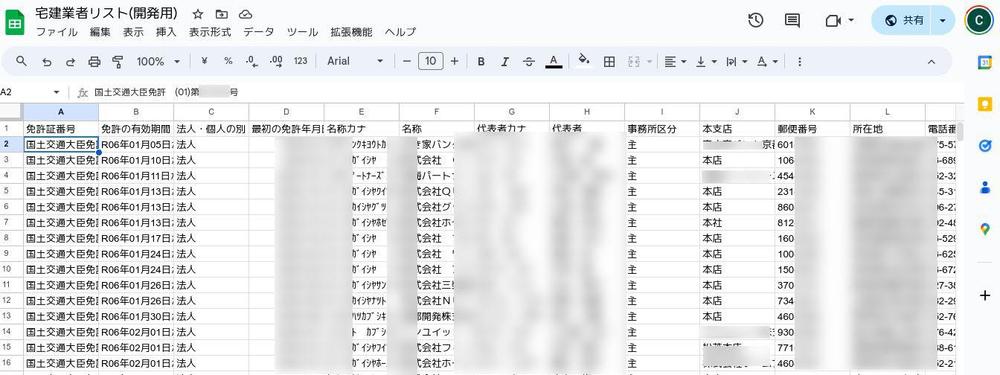Print the spreadsheet
Viewport: 1000px width, 375px height.
pos(94,61)
